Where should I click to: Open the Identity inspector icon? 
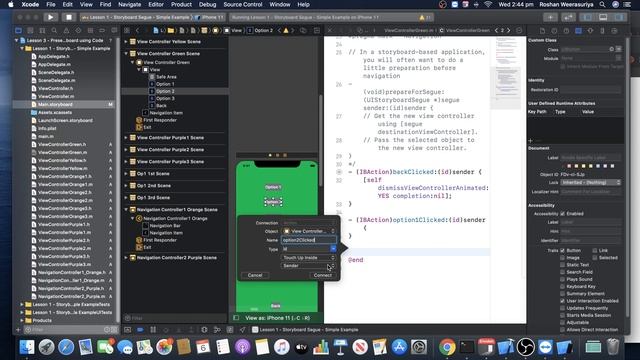click(x=578, y=31)
